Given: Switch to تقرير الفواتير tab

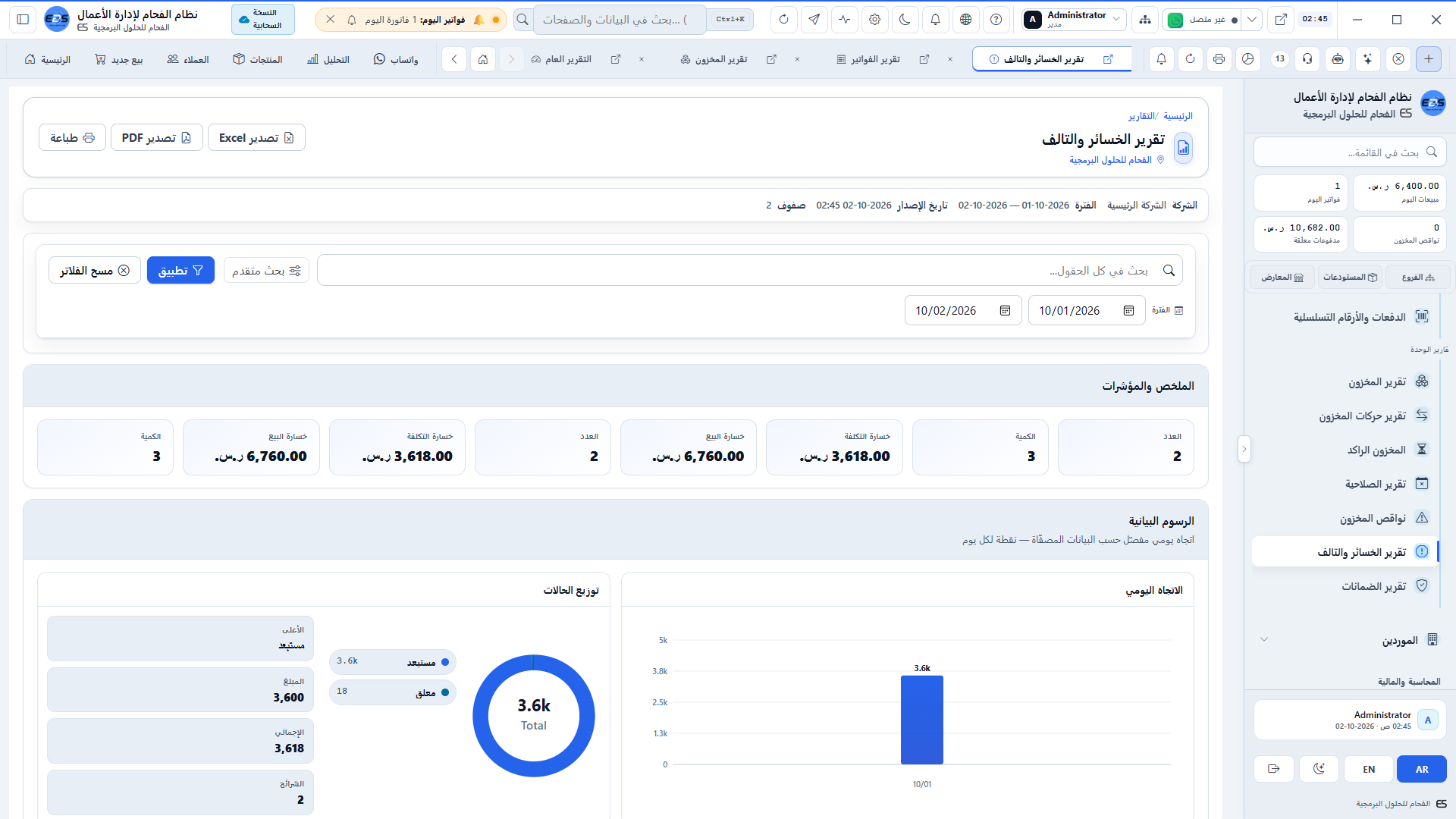Looking at the screenshot, I should coord(868,59).
